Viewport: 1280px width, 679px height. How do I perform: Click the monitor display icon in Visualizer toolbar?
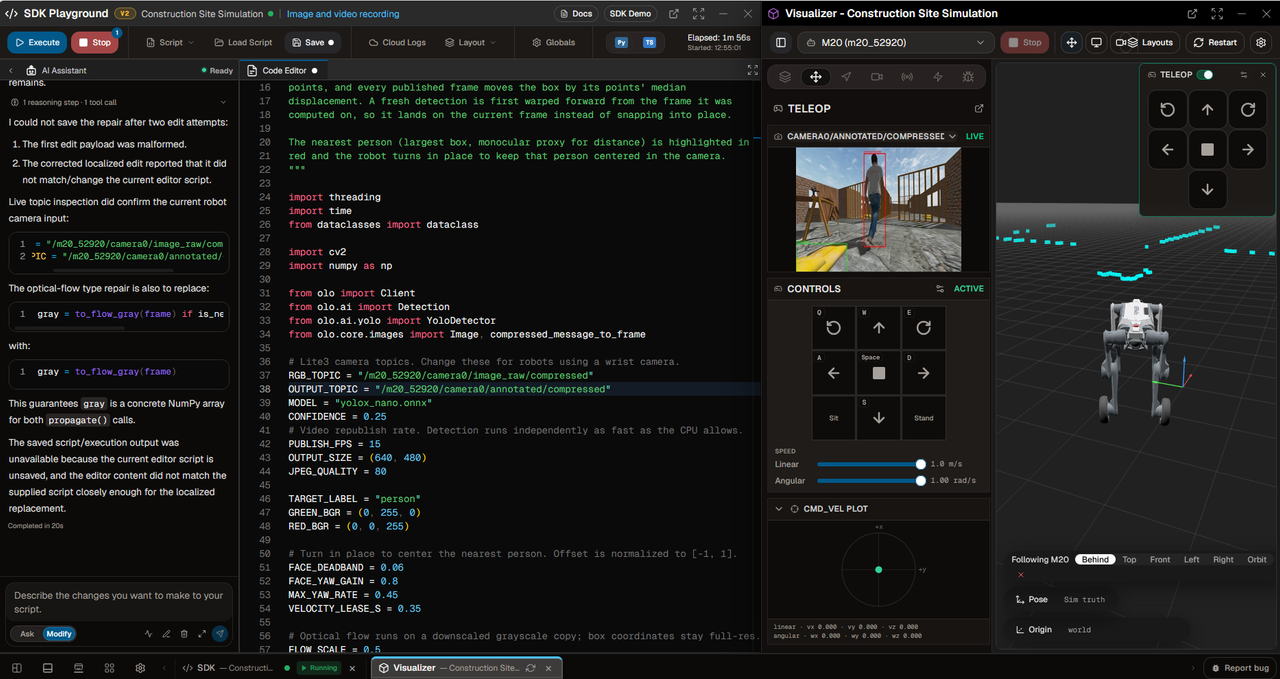1096,43
